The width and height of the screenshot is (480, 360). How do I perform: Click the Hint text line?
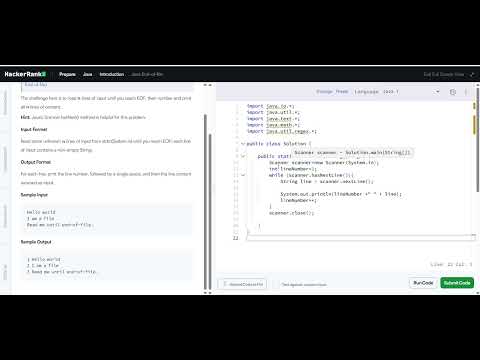[x=83, y=117]
